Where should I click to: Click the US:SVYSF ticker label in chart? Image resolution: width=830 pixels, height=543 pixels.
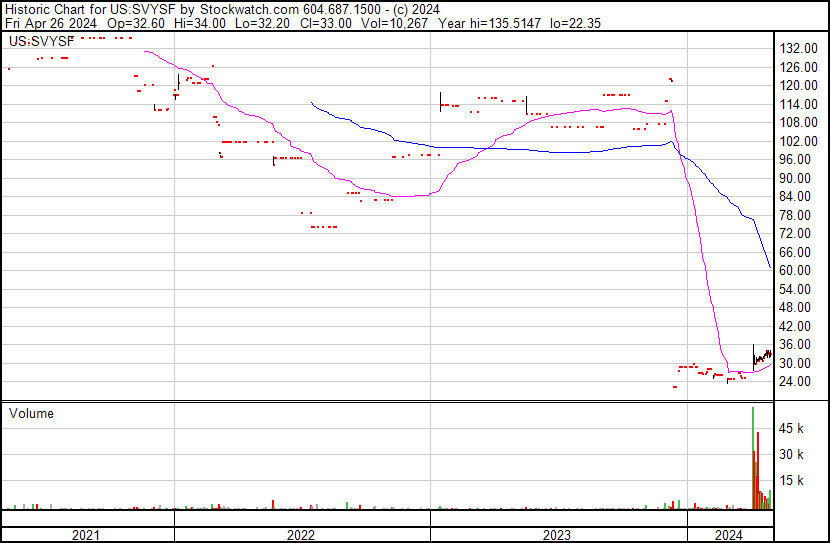(39, 42)
